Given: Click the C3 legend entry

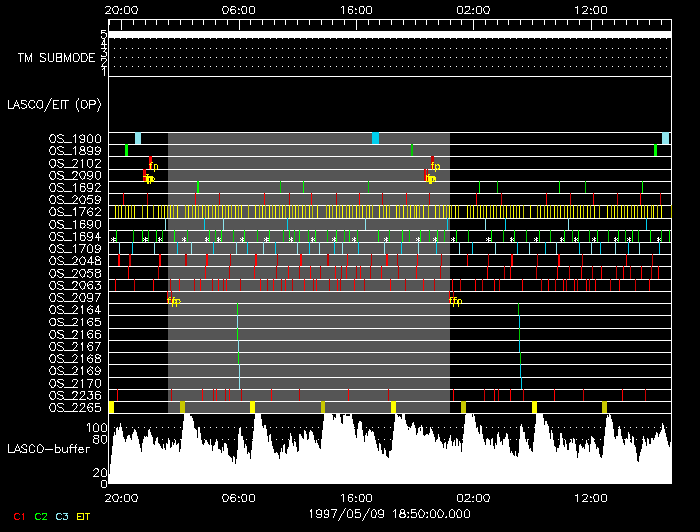Looking at the screenshot, I should click(x=63, y=516).
